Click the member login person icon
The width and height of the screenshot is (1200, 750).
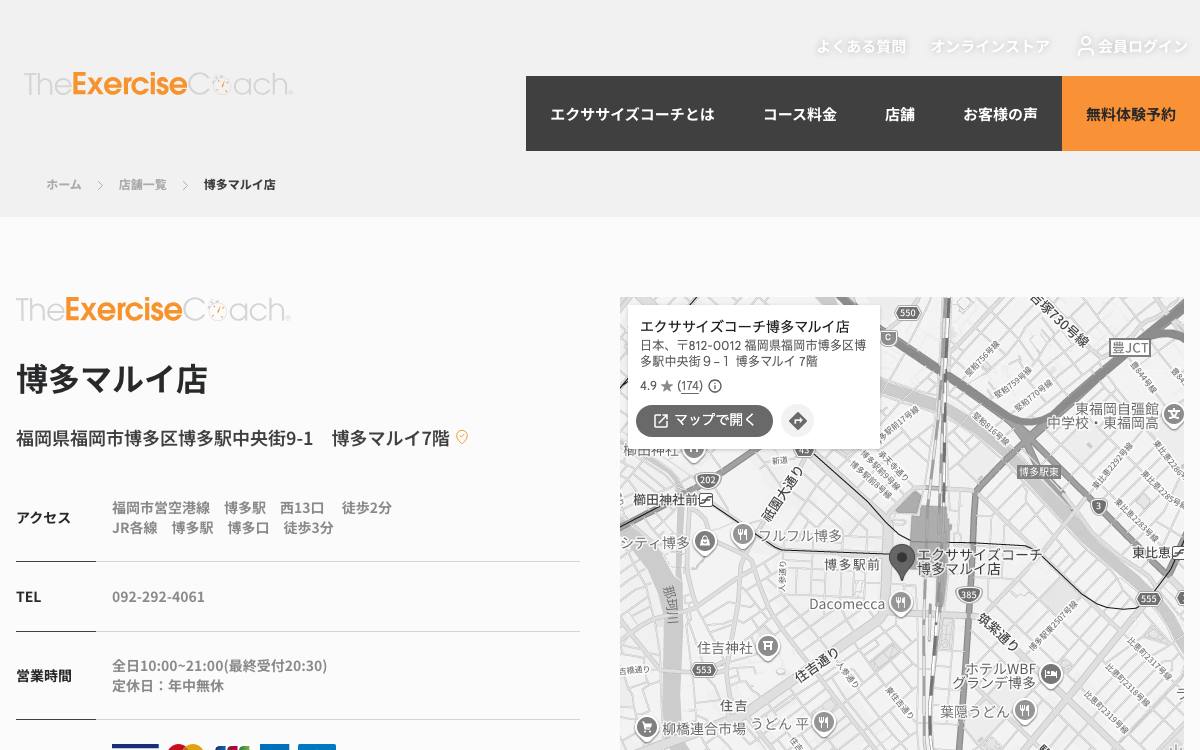tap(1086, 46)
